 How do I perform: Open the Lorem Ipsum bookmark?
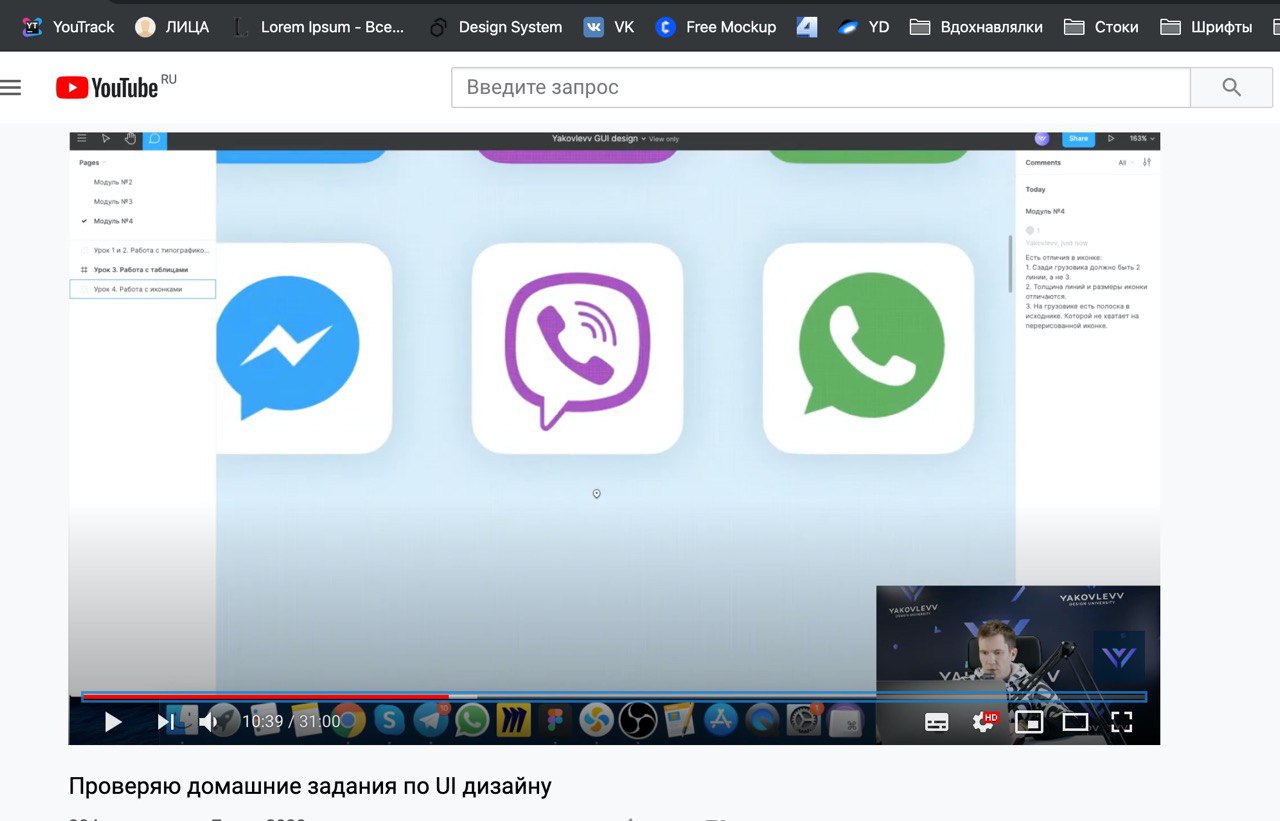(317, 27)
